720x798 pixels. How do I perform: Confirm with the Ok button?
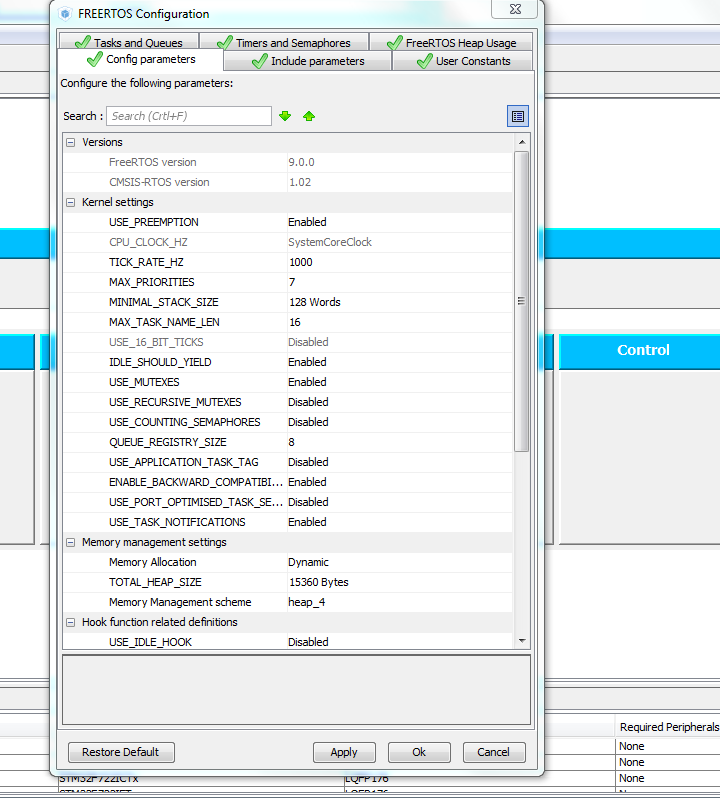419,752
